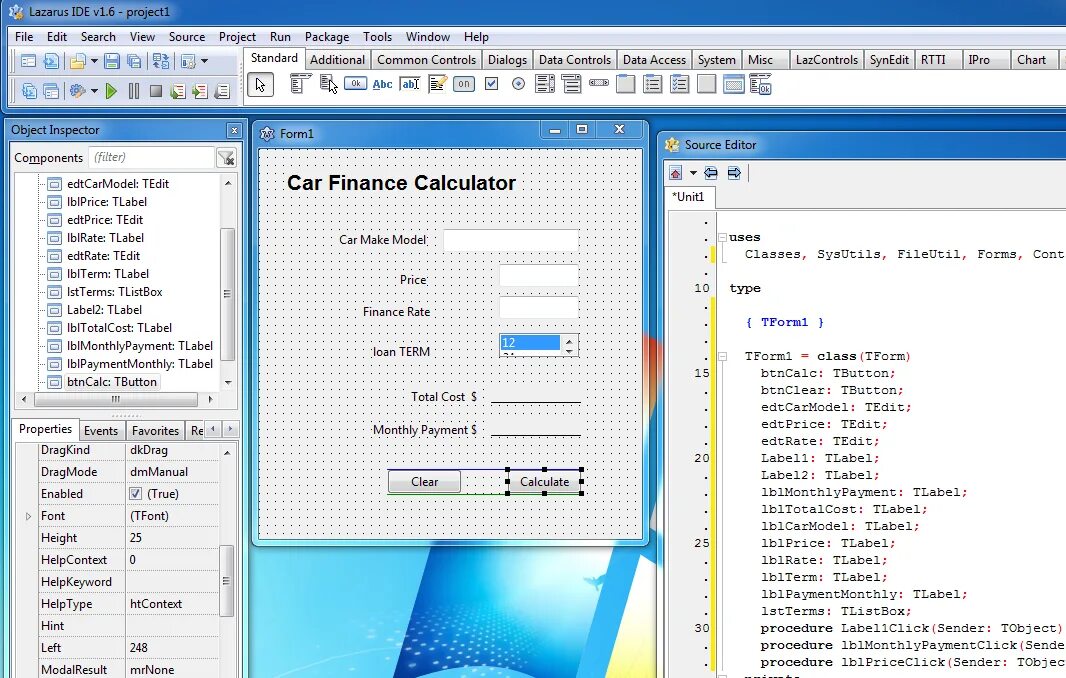This screenshot has width=1066, height=678.
Task: Open dropdown beside Source Editor home icon
Action: click(x=693, y=173)
